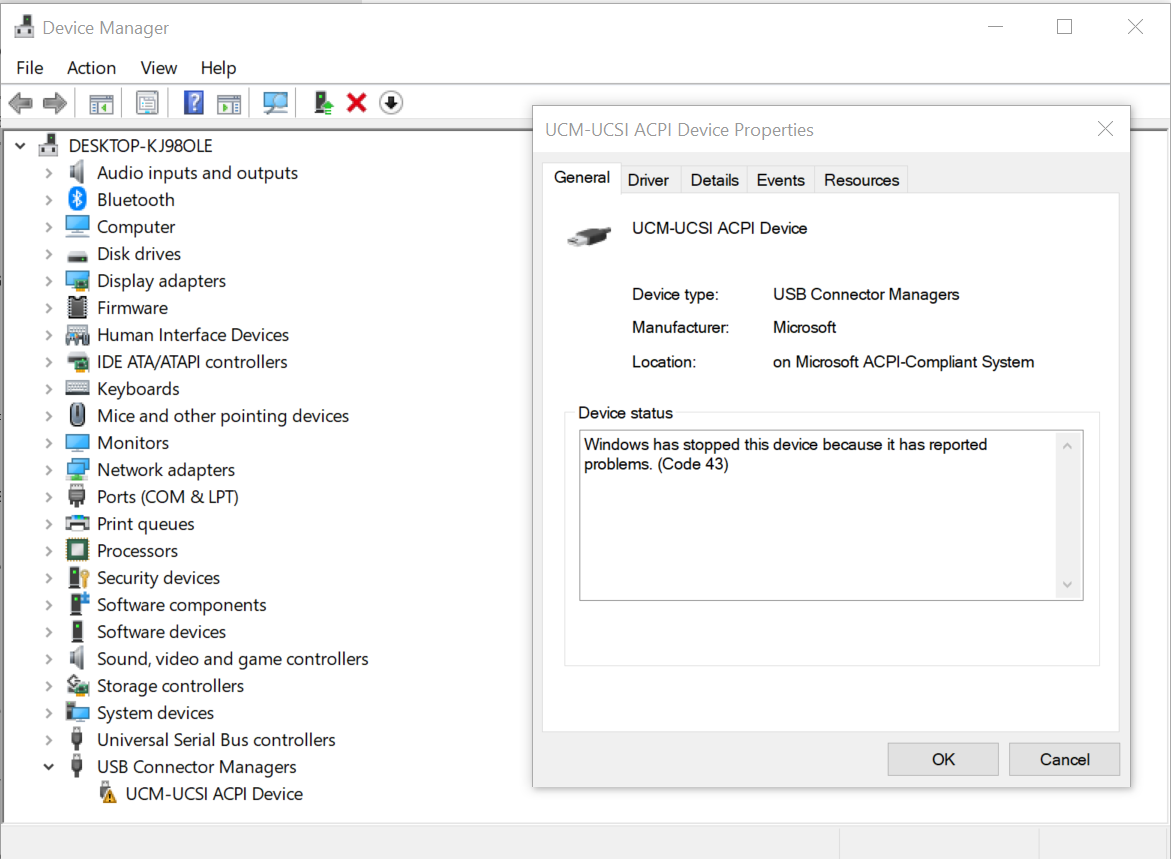Click the Device status scrollbar down arrow
This screenshot has width=1171, height=859.
[1067, 585]
